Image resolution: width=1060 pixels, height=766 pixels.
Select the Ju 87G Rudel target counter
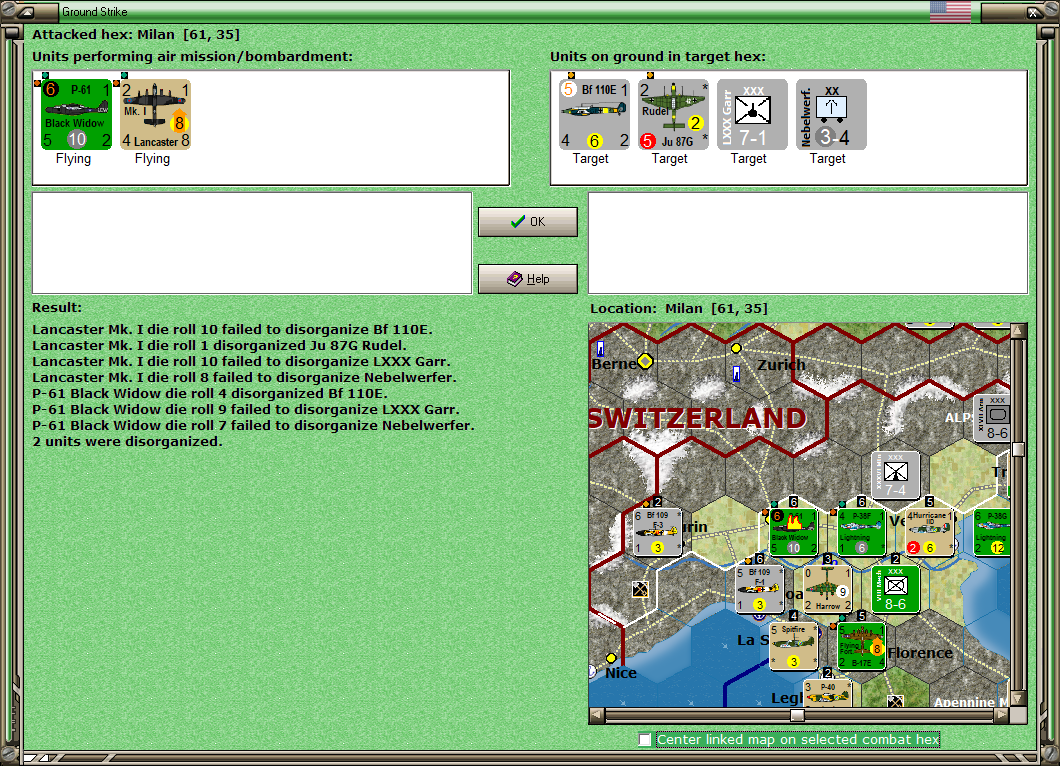click(673, 114)
